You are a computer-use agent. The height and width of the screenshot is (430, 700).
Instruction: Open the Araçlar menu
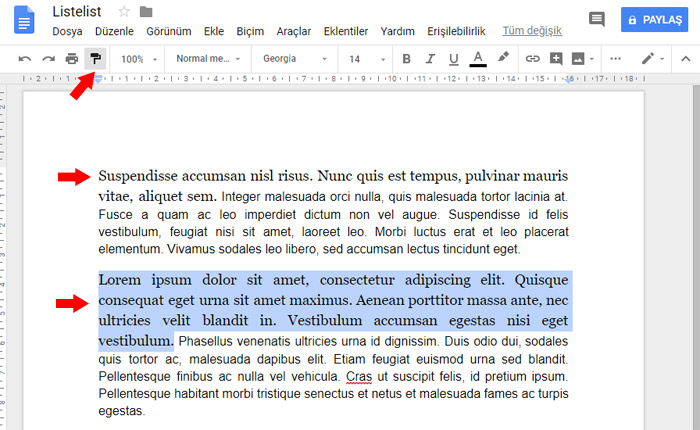click(294, 31)
